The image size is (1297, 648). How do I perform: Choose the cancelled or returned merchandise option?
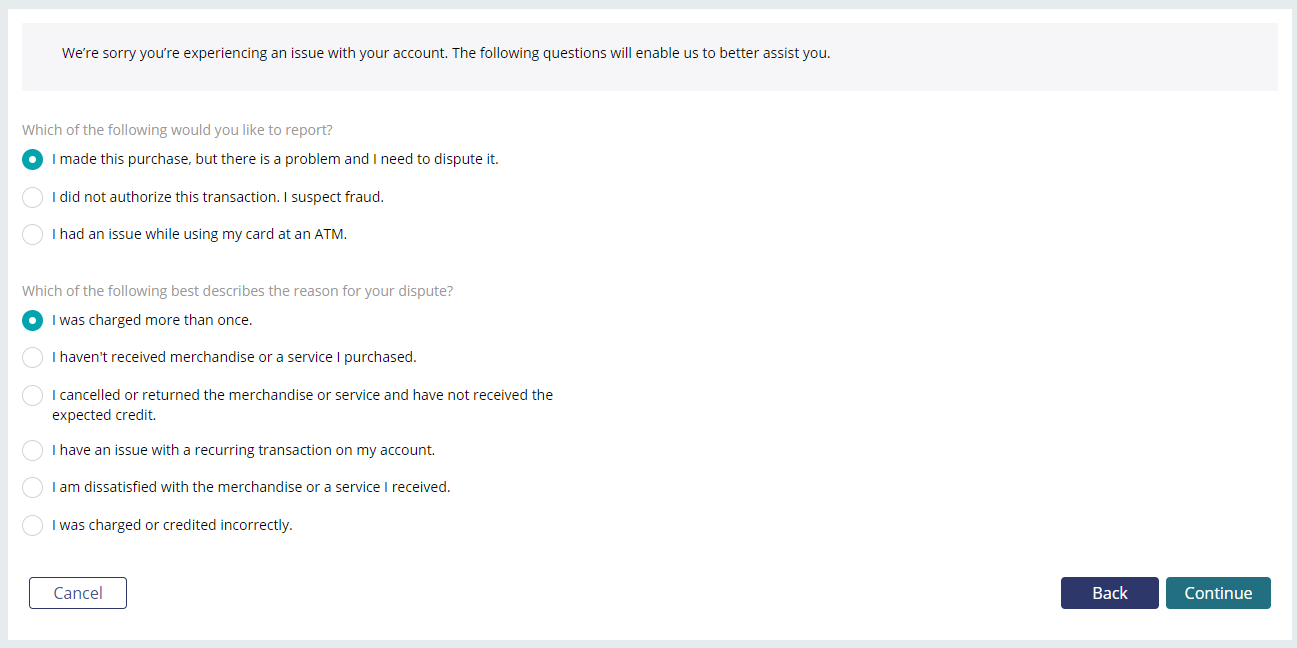[32, 395]
